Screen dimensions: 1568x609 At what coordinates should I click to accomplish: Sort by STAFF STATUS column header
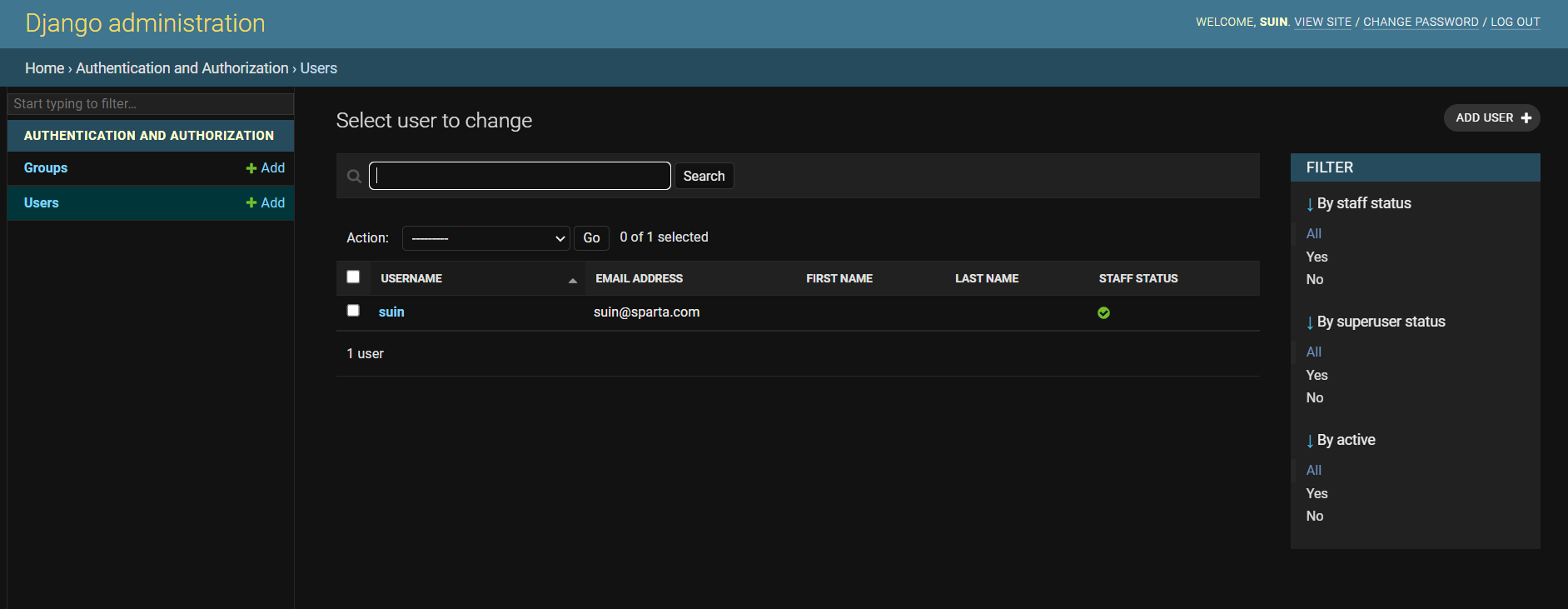tap(1138, 278)
